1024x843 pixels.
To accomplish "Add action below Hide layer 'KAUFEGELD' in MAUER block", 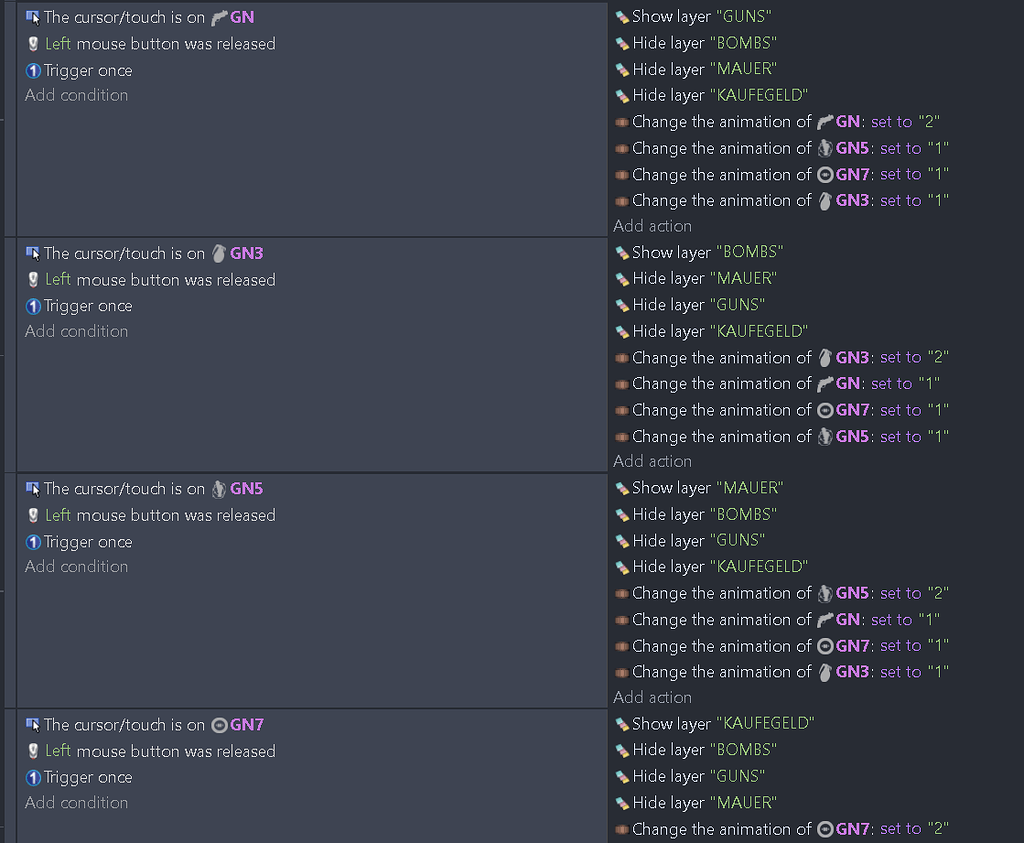I will tap(652, 697).
